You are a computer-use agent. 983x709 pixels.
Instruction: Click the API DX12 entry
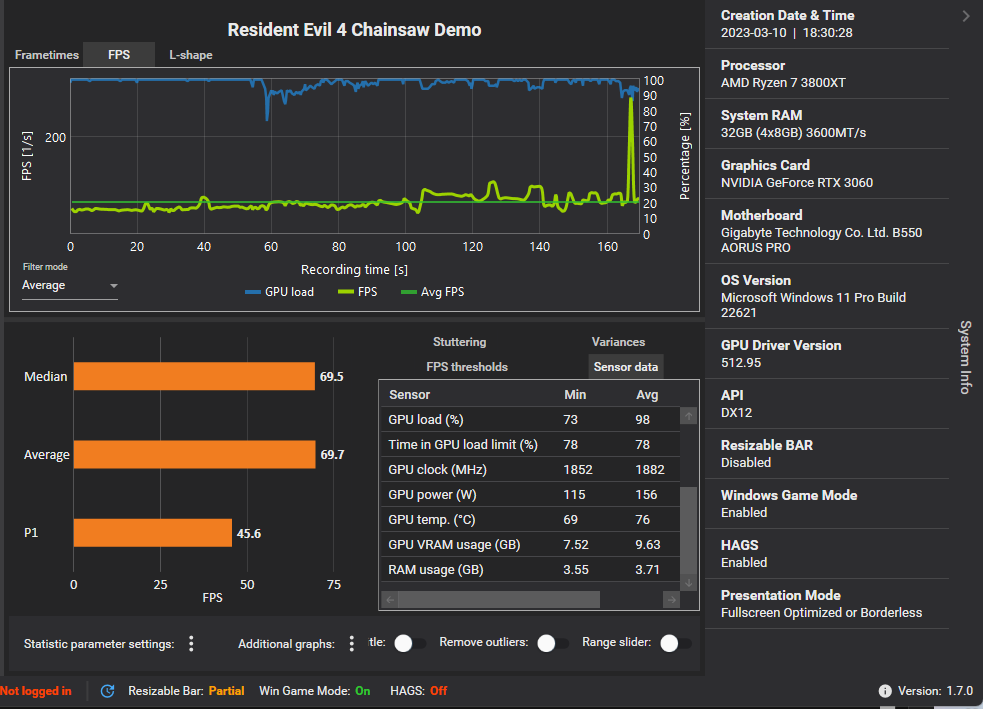(x=826, y=404)
